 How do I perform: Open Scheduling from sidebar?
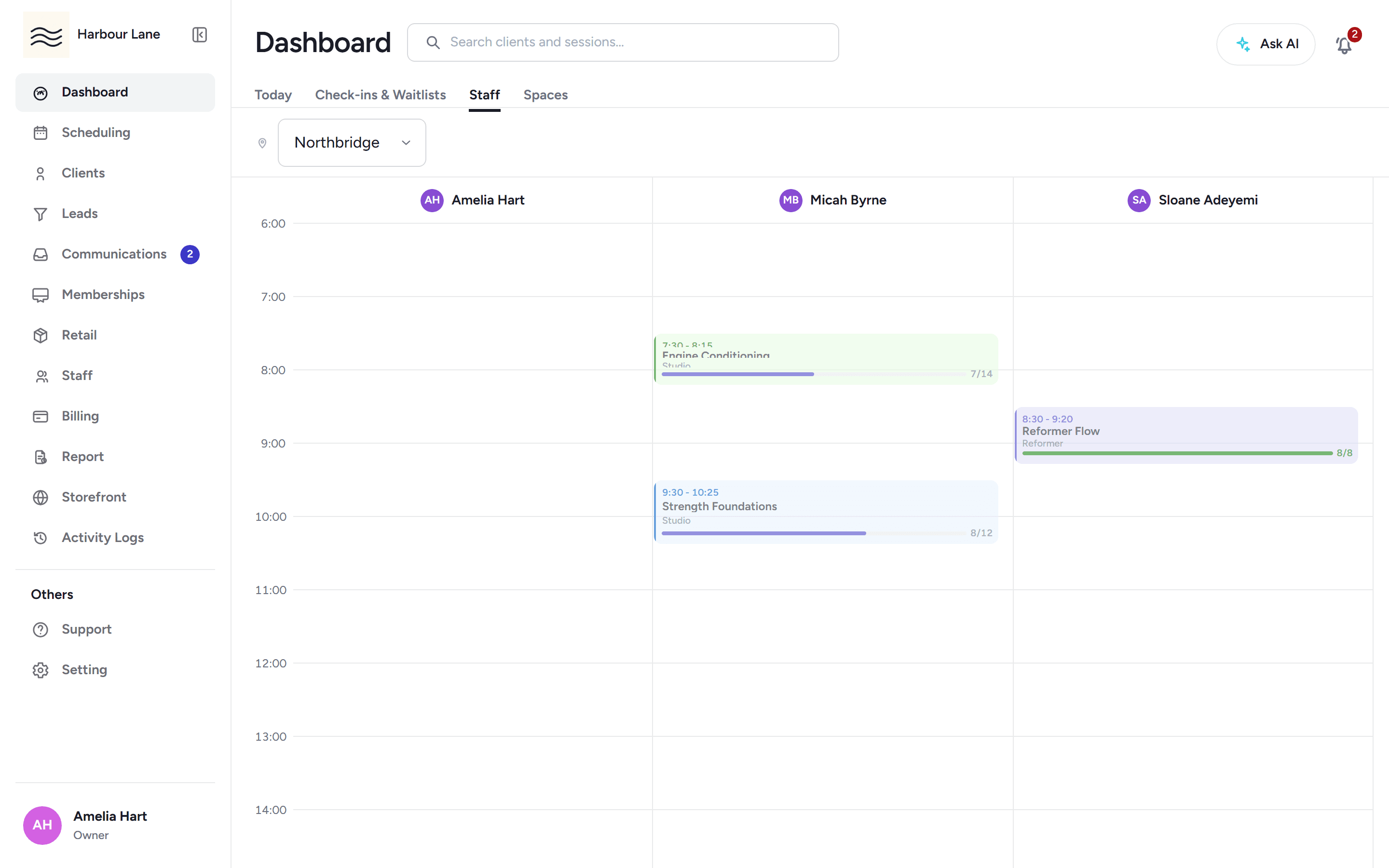click(x=115, y=133)
